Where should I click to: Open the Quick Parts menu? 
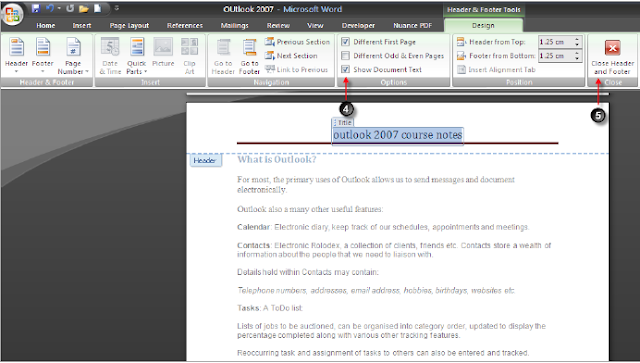click(x=136, y=56)
